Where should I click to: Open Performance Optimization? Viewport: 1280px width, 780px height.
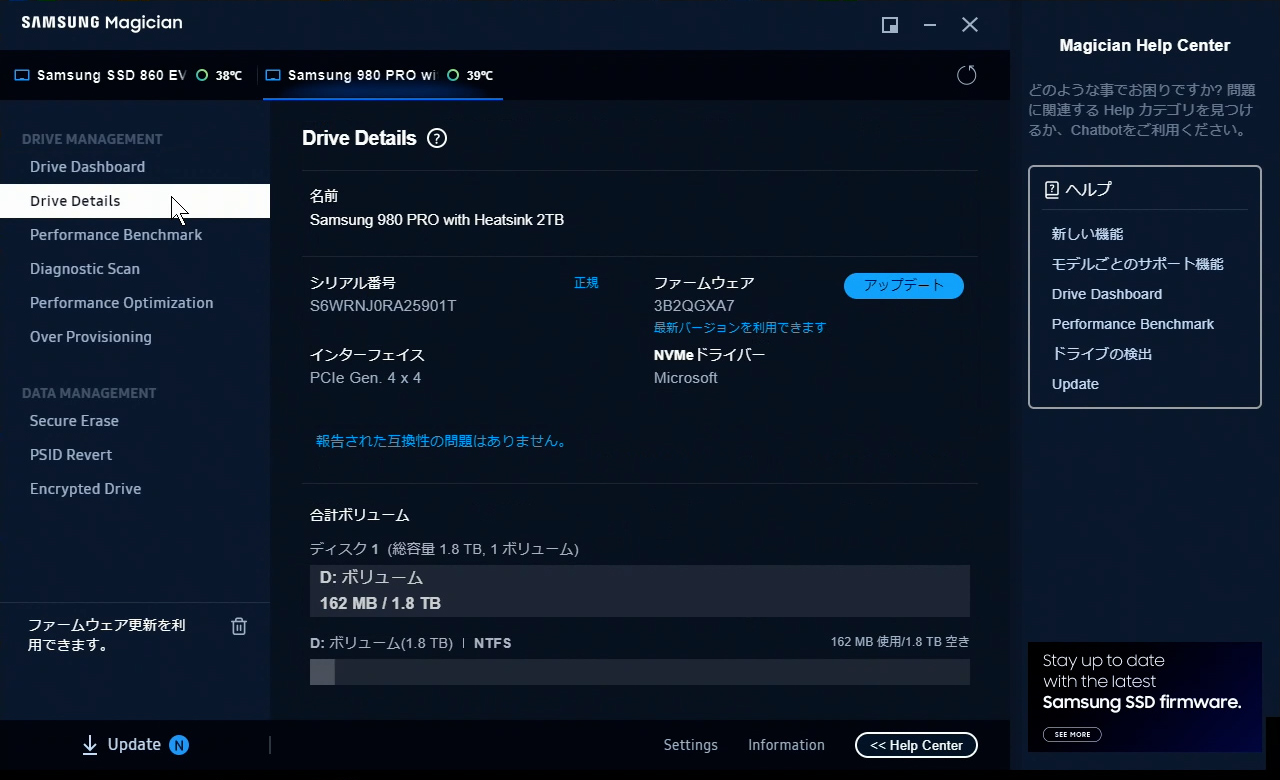[121, 303]
